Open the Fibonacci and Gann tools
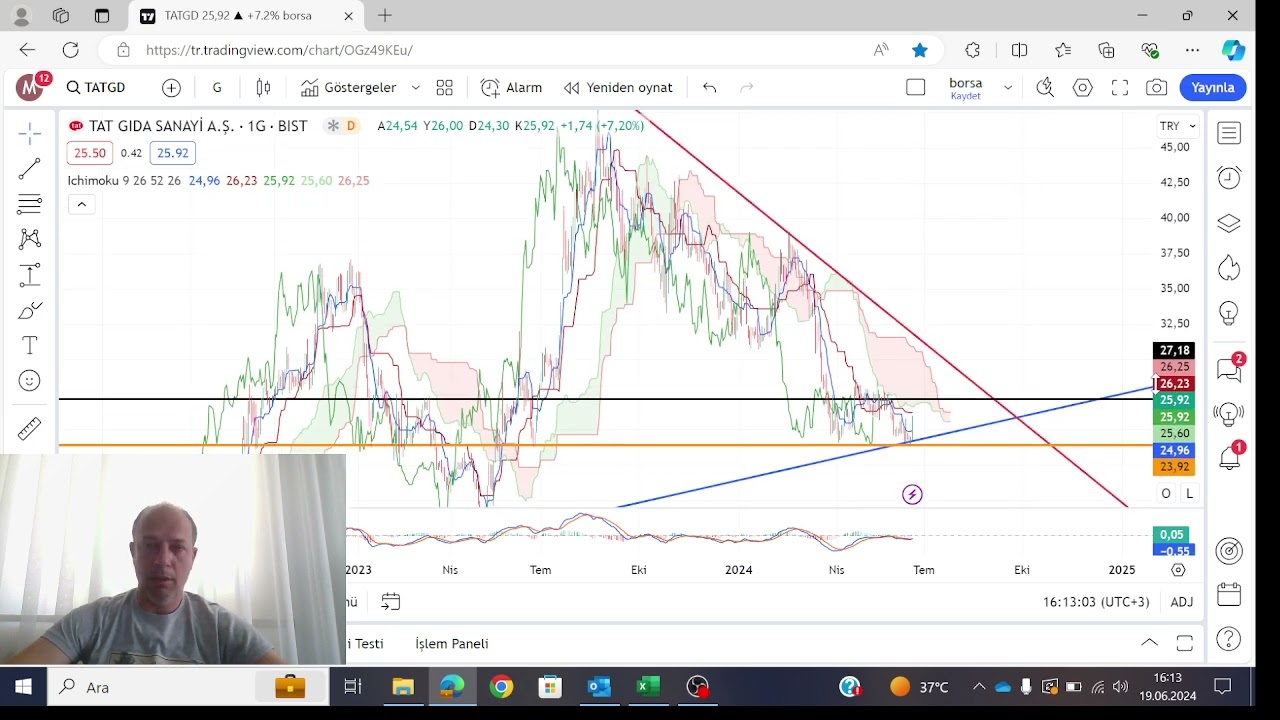1280x720 pixels. tap(30, 204)
